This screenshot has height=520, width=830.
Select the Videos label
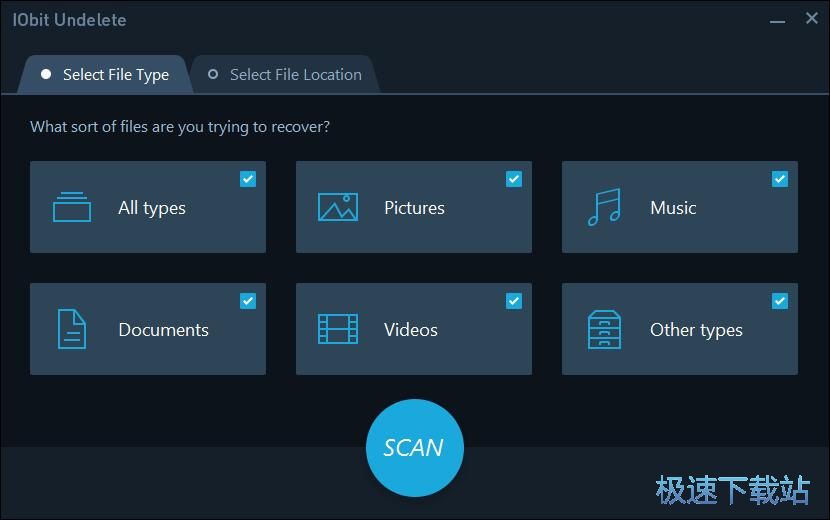(x=411, y=329)
